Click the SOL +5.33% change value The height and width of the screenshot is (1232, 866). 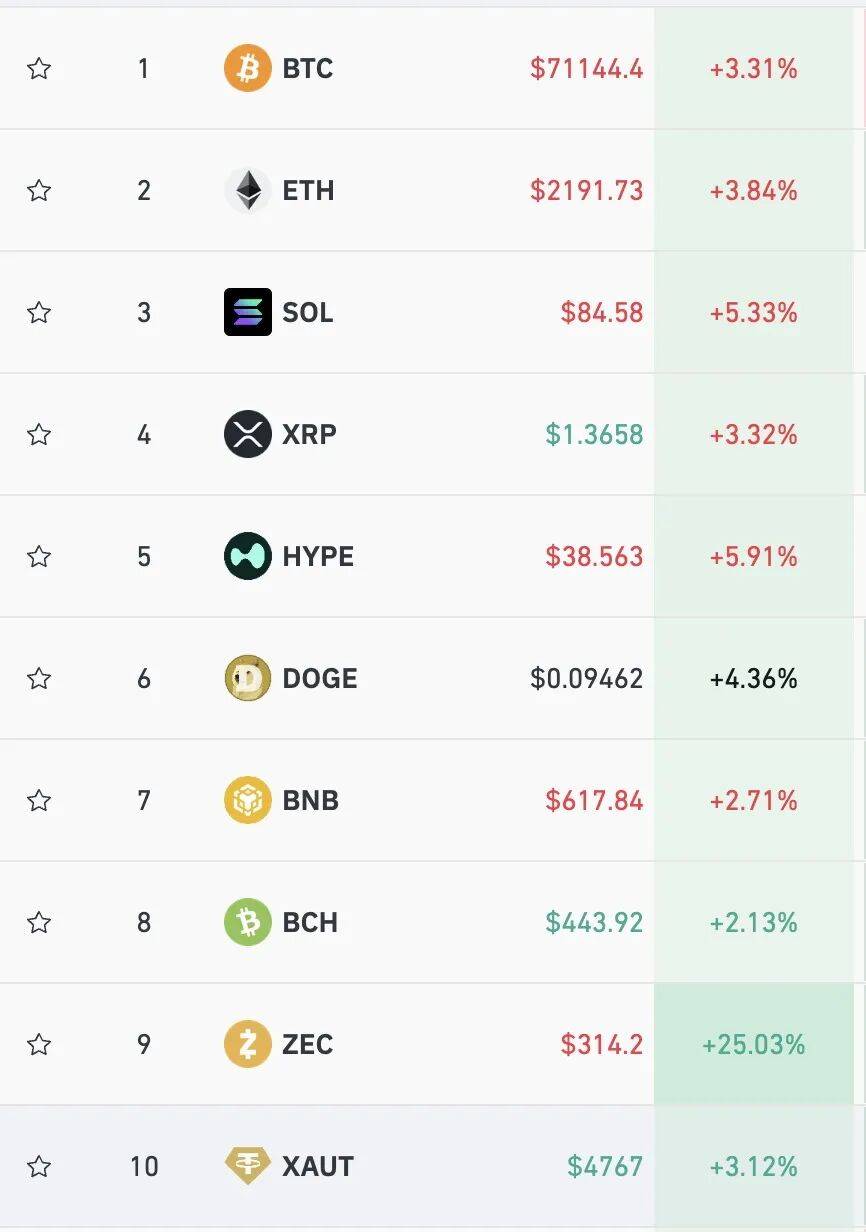pos(753,313)
